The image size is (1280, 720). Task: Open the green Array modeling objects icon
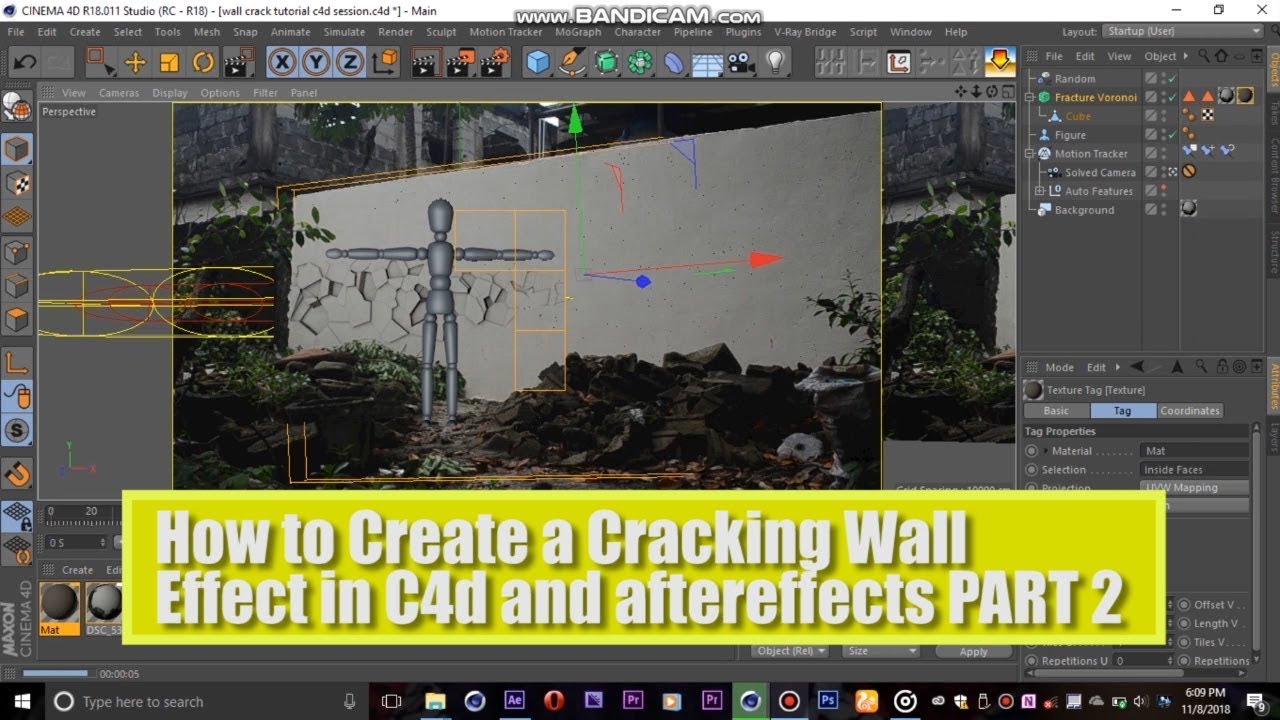point(640,62)
